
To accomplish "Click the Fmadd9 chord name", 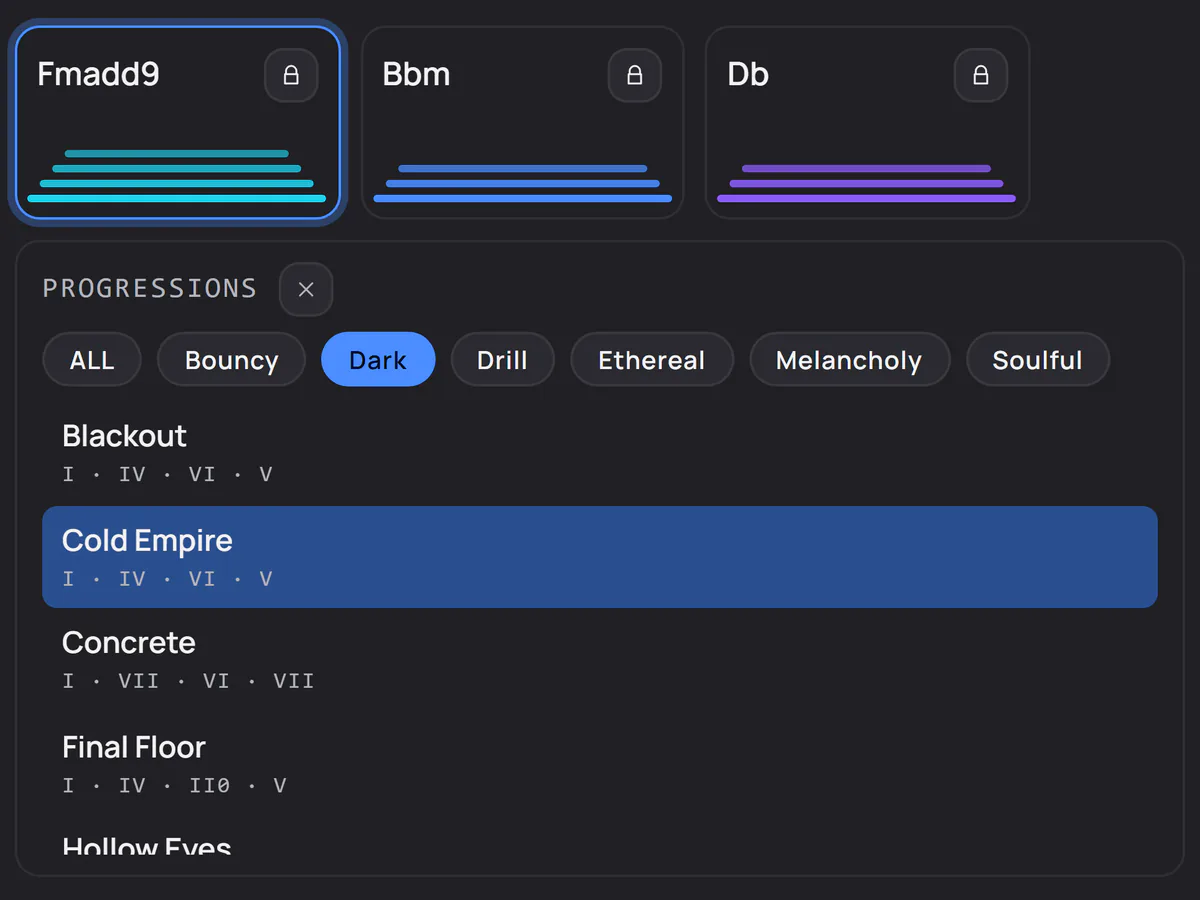I will tap(98, 75).
